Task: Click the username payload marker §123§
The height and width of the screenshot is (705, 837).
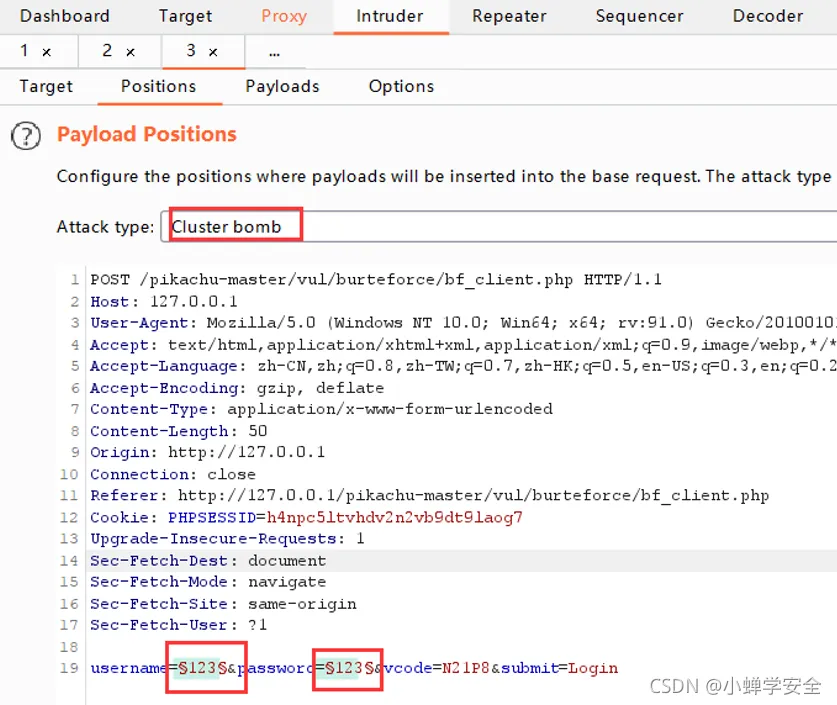Action: pos(203,668)
